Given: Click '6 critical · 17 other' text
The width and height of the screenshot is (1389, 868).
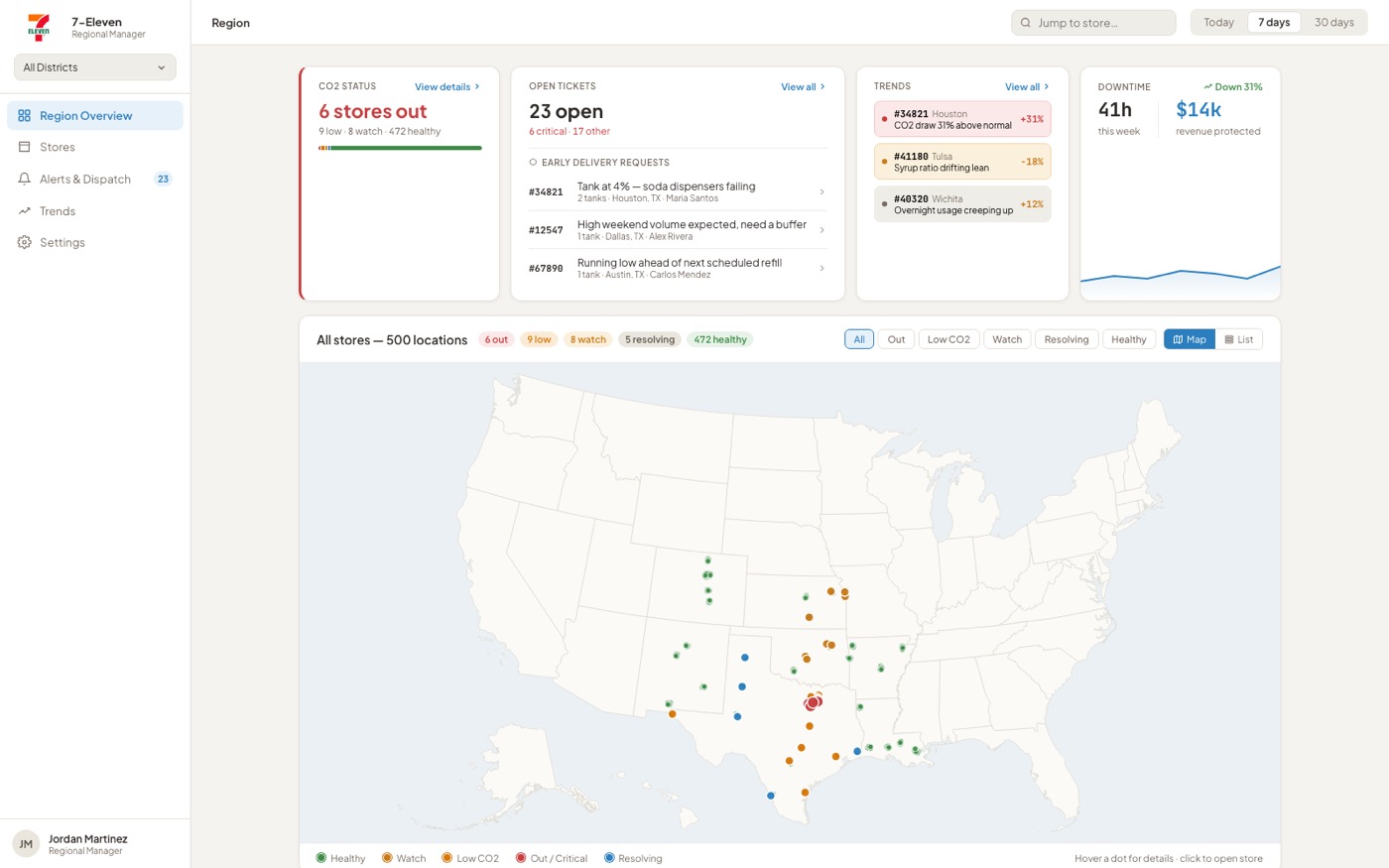Looking at the screenshot, I should [x=569, y=131].
